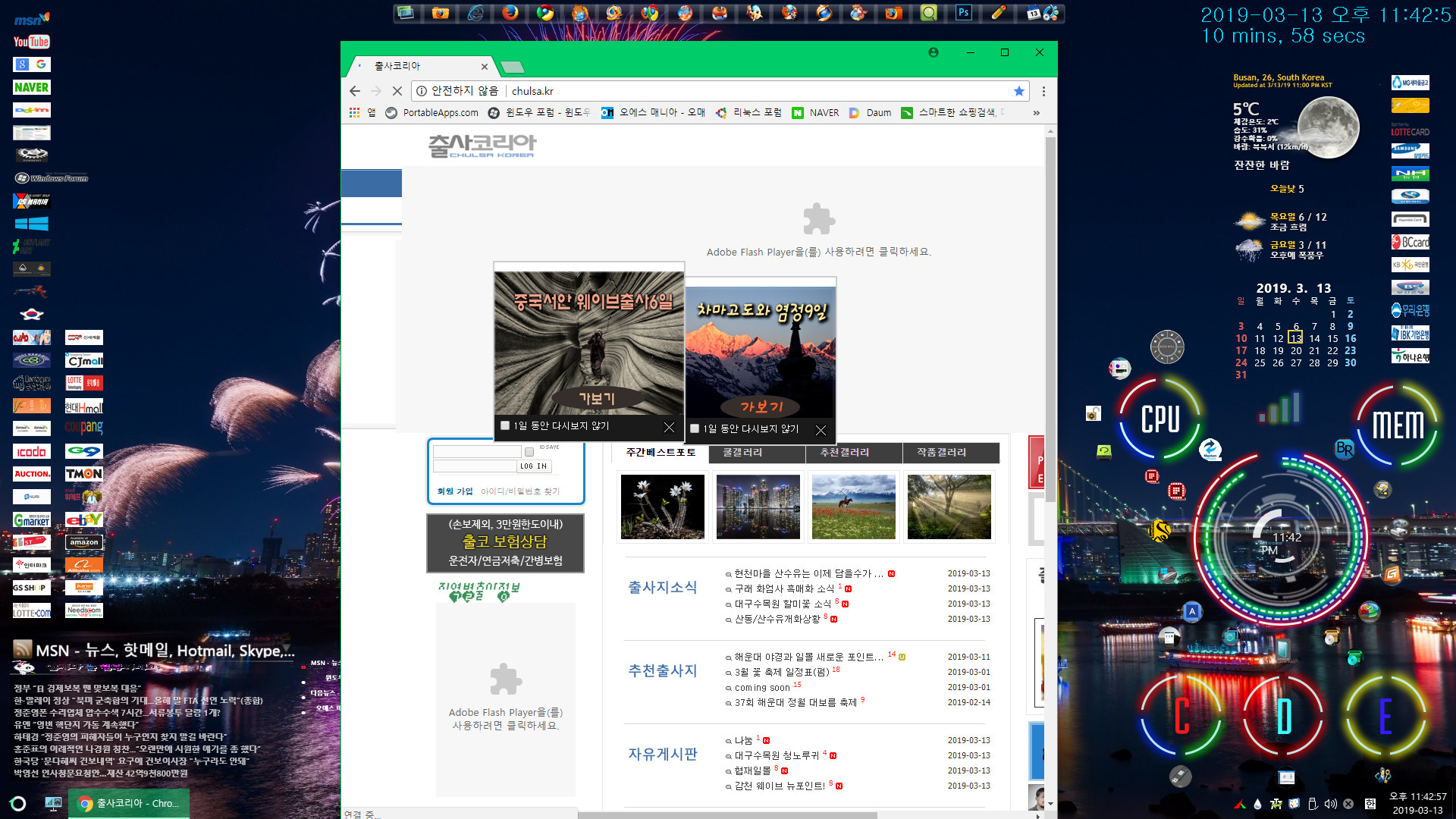This screenshot has height=819, width=1456.
Task: Click the ID input field in login box
Action: pyautogui.click(x=476, y=451)
